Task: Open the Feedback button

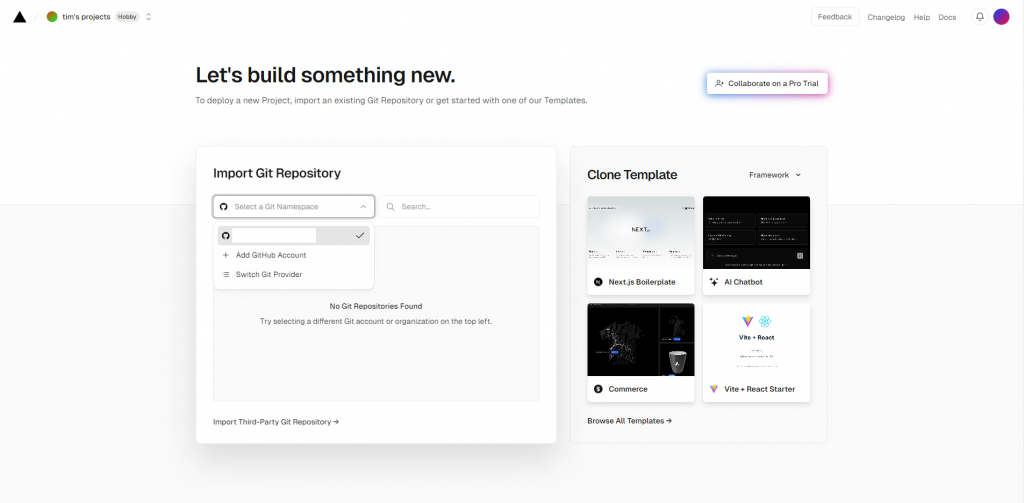Action: tap(835, 17)
